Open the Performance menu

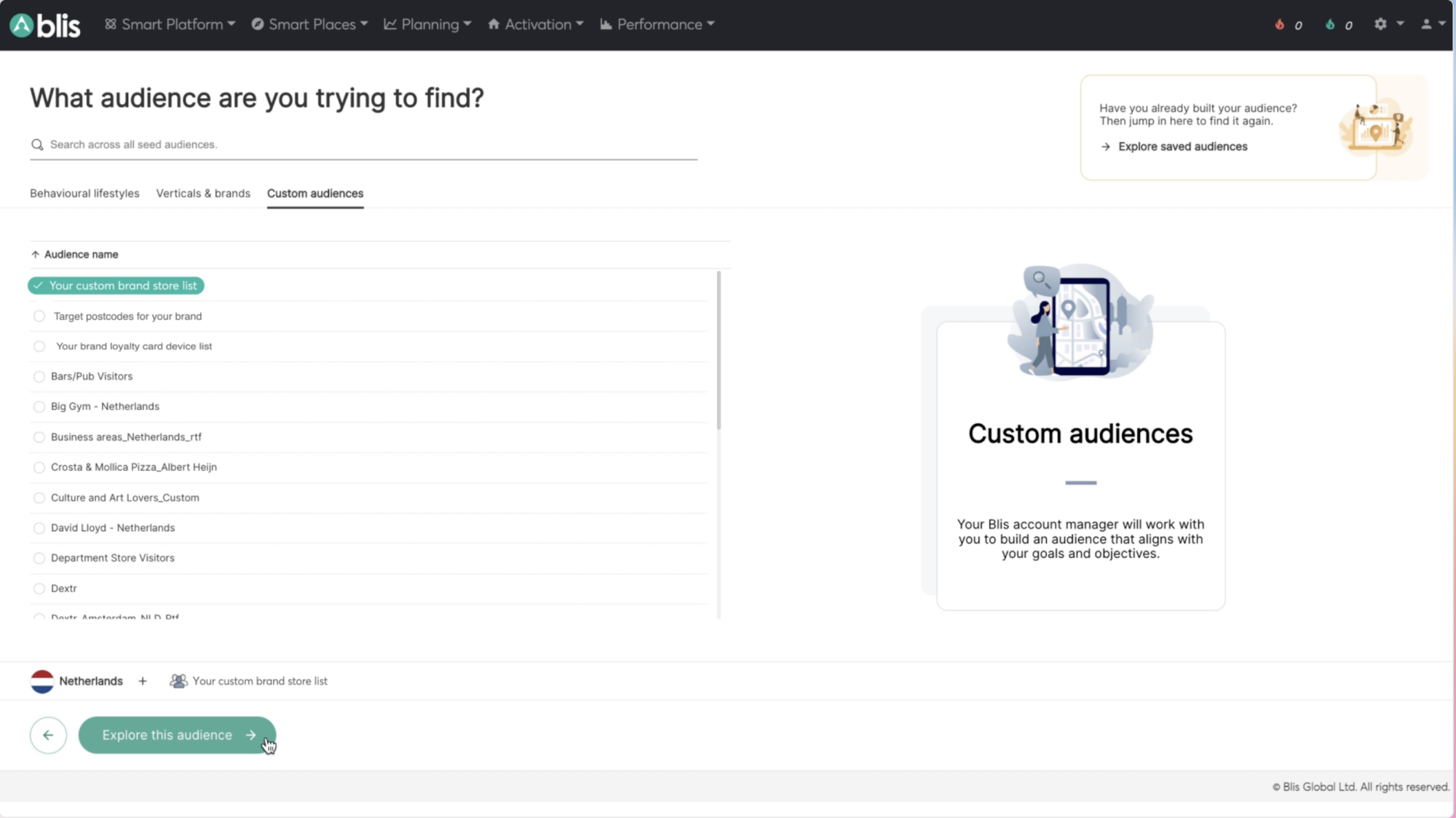657,24
